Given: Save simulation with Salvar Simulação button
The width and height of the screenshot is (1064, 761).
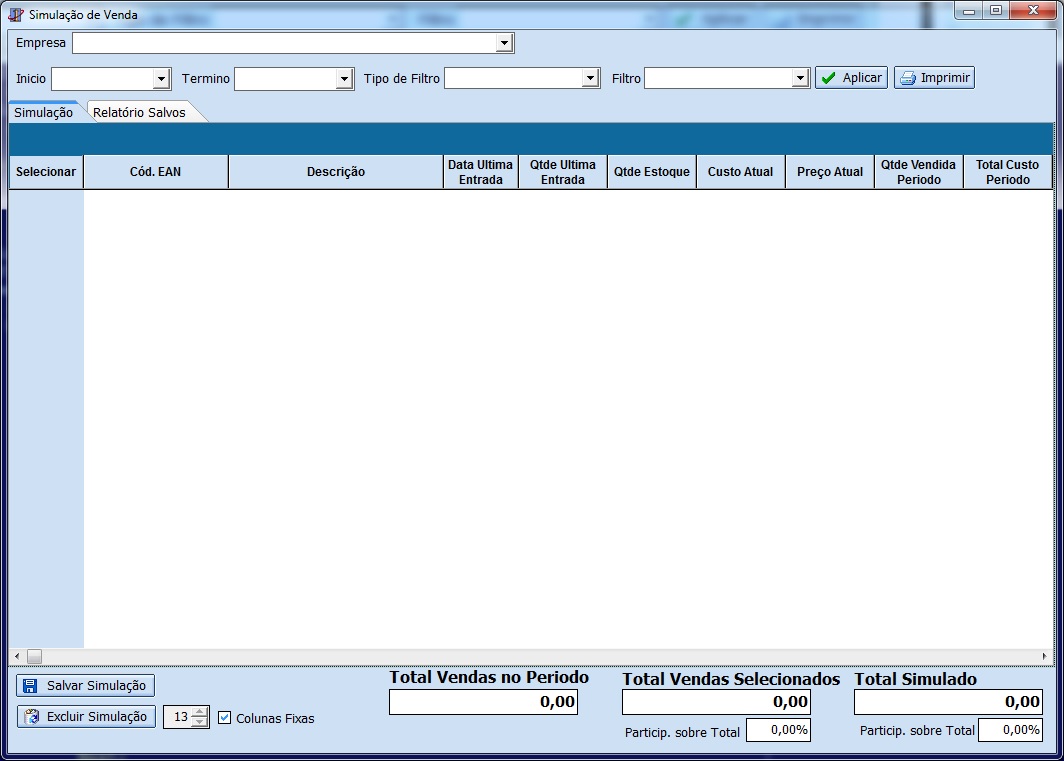Looking at the screenshot, I should pos(86,686).
